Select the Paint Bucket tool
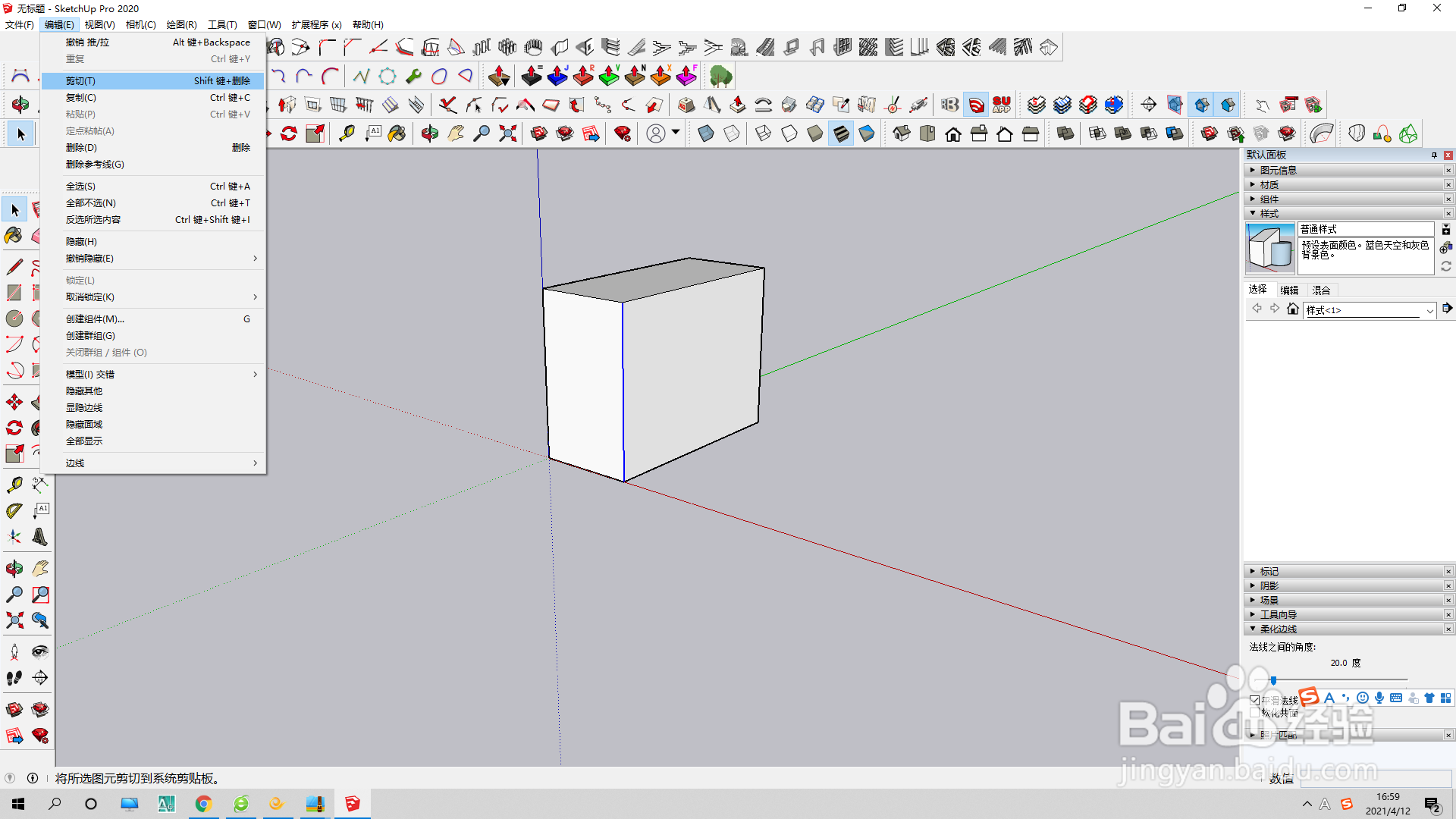 click(14, 236)
